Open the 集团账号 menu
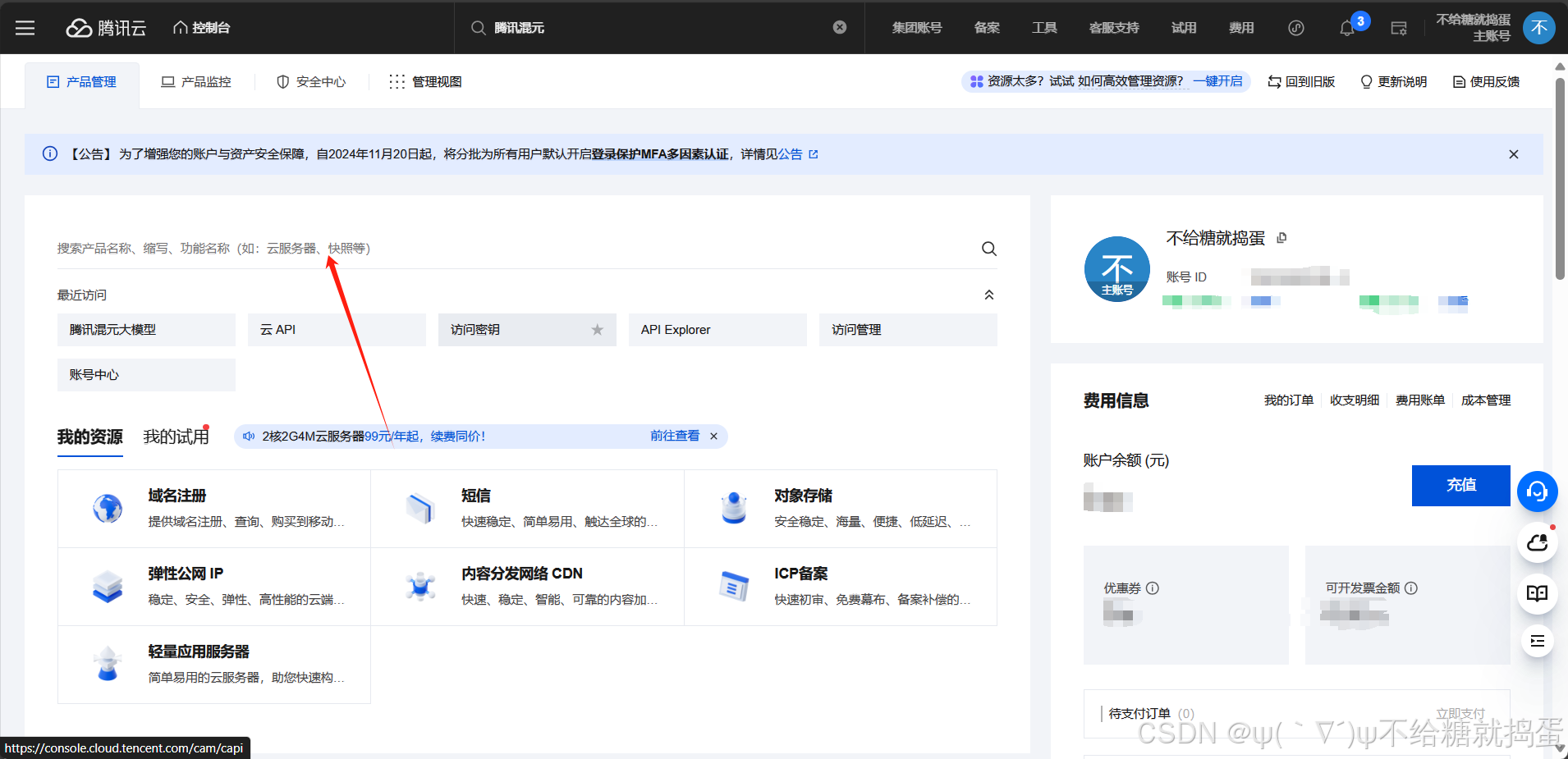This screenshot has width=1568, height=759. pyautogui.click(x=917, y=28)
